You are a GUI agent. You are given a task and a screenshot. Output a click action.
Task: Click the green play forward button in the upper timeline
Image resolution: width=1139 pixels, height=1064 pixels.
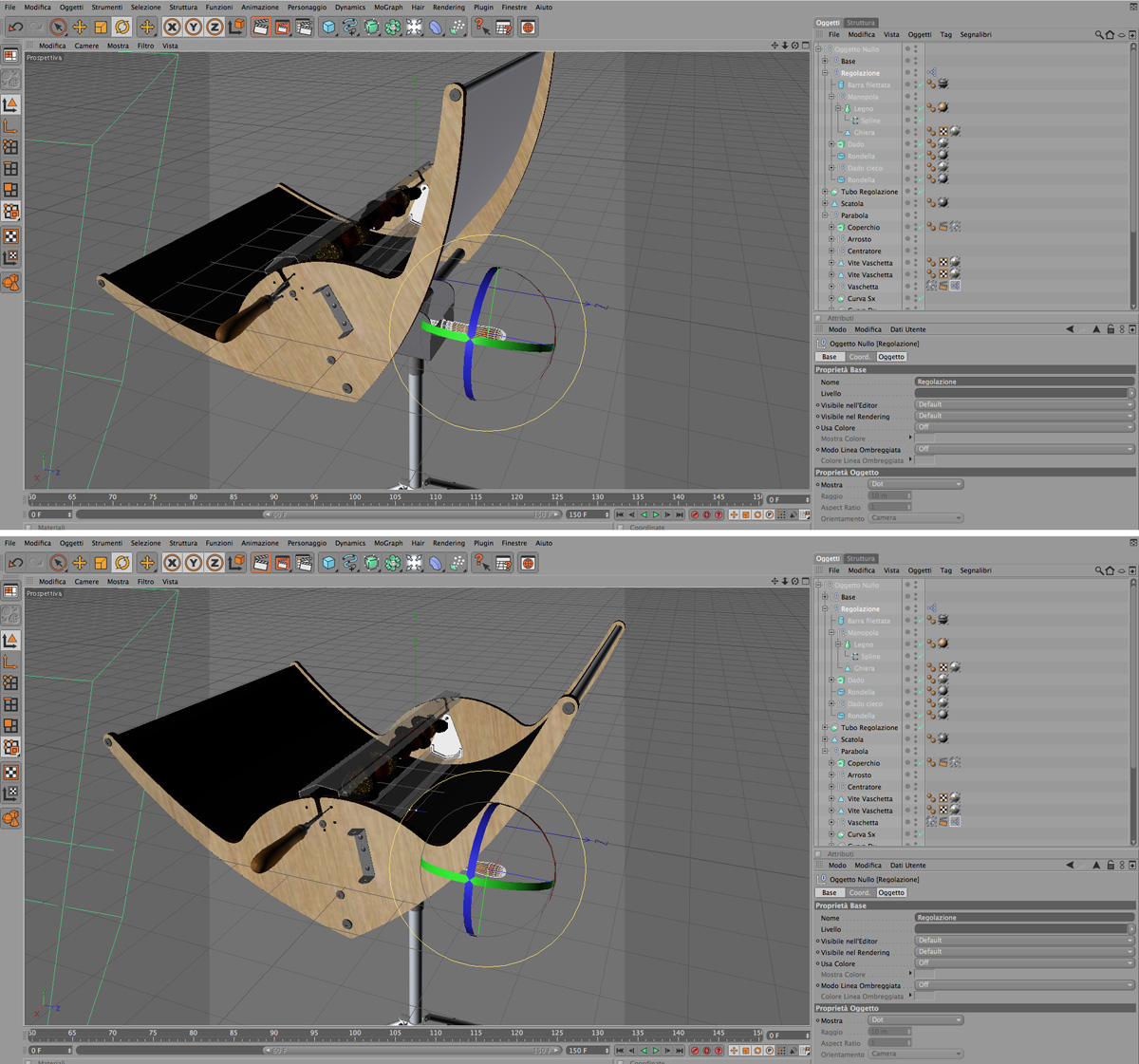(x=656, y=514)
